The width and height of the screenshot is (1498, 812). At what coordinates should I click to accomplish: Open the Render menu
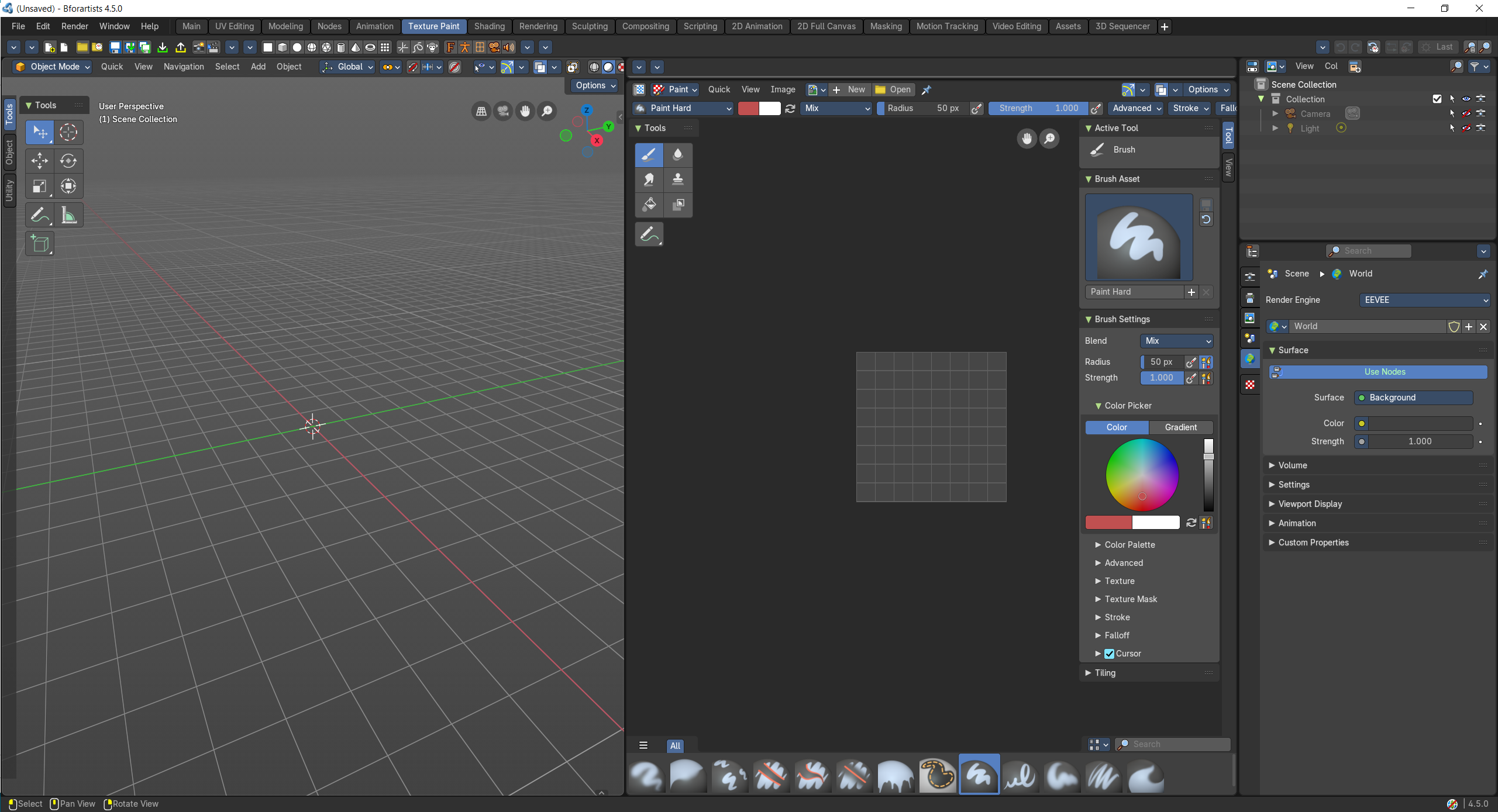(74, 26)
